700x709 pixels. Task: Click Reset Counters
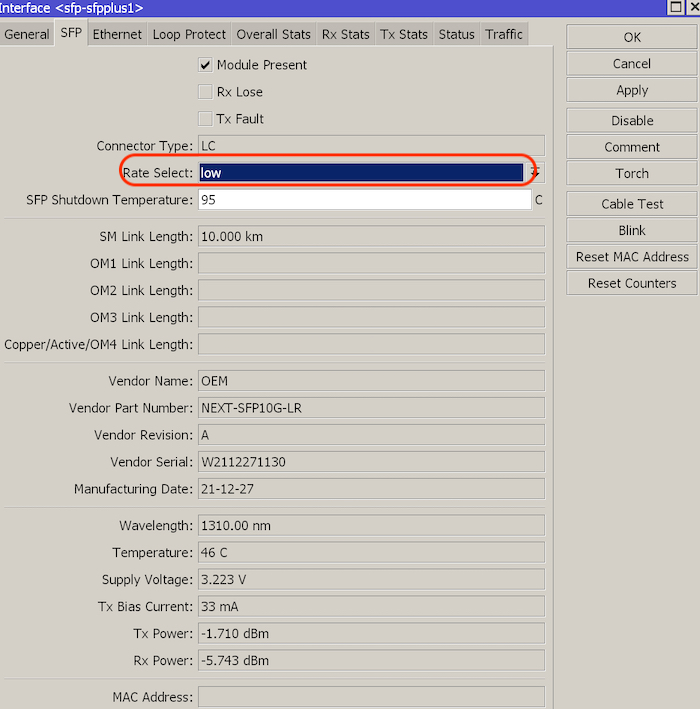[632, 284]
